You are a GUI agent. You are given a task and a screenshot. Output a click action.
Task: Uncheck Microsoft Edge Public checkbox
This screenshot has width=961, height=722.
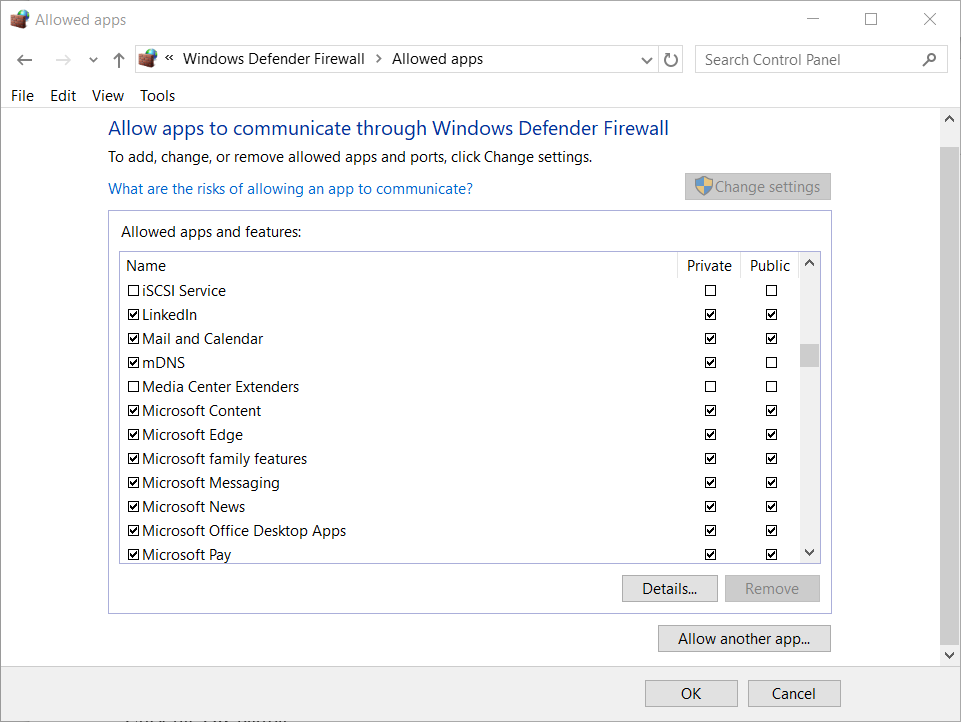771,435
